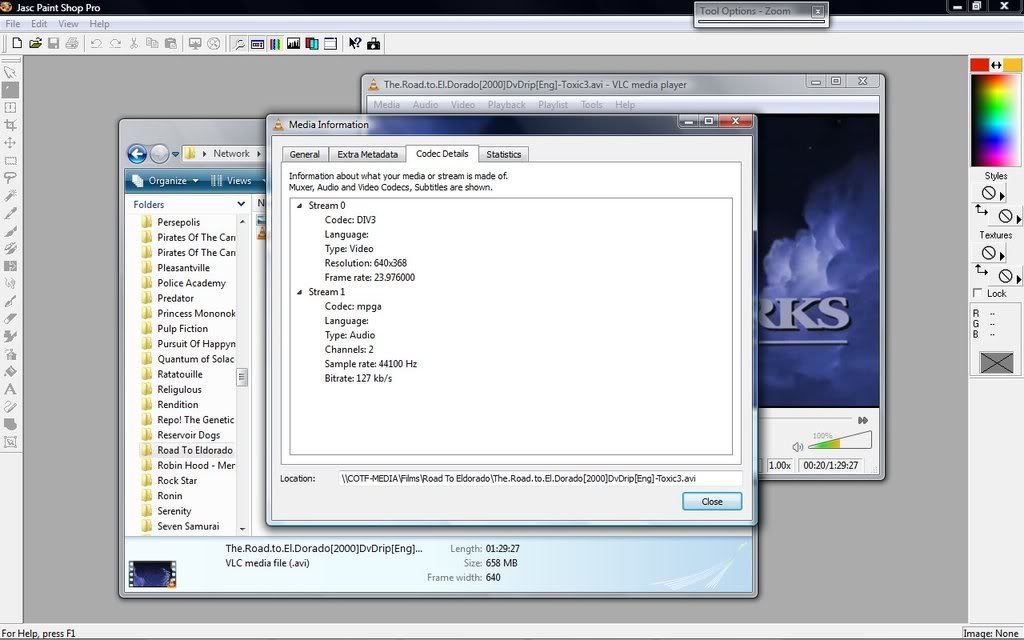Click the Location path field
This screenshot has height=640, width=1024.
coord(540,479)
